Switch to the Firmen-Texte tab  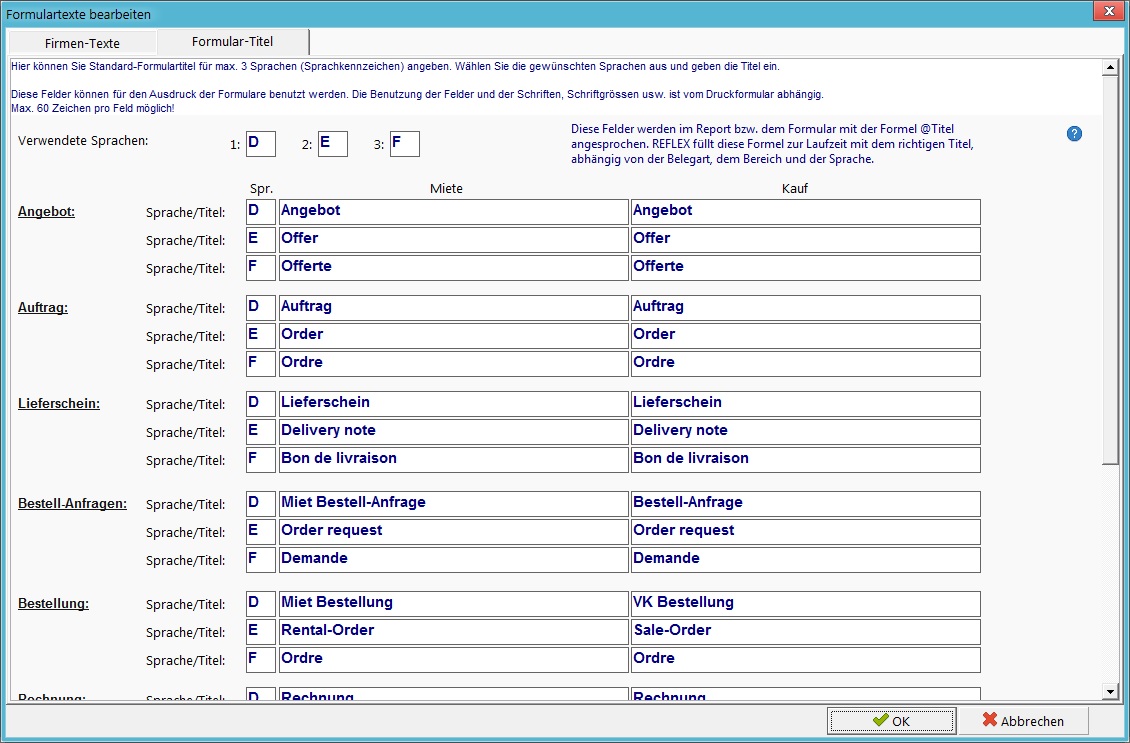click(x=82, y=43)
